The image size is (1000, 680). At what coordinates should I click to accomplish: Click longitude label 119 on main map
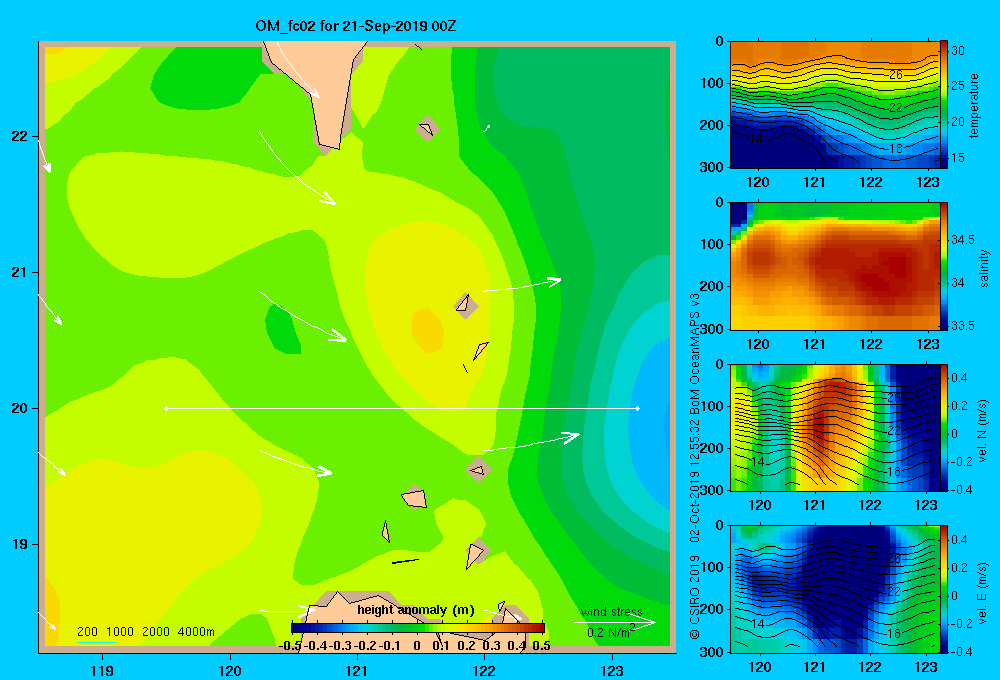click(102, 670)
